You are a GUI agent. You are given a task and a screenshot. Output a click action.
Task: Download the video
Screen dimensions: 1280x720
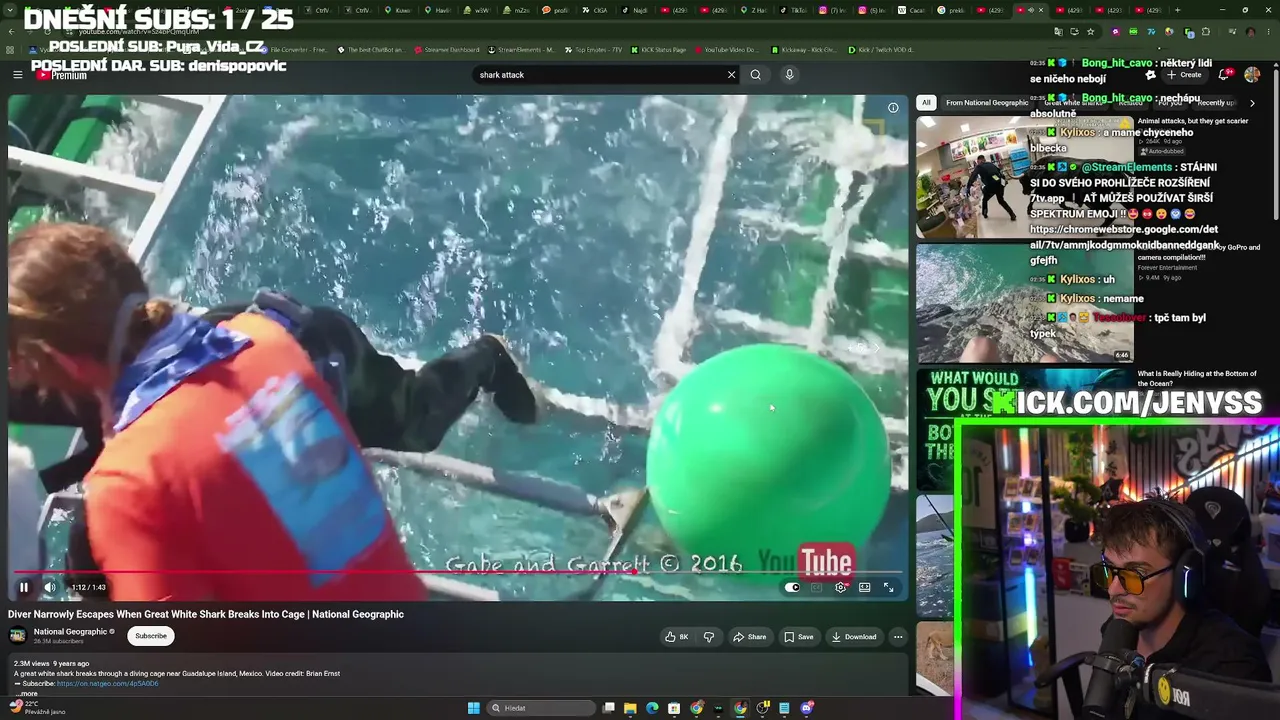pos(854,637)
